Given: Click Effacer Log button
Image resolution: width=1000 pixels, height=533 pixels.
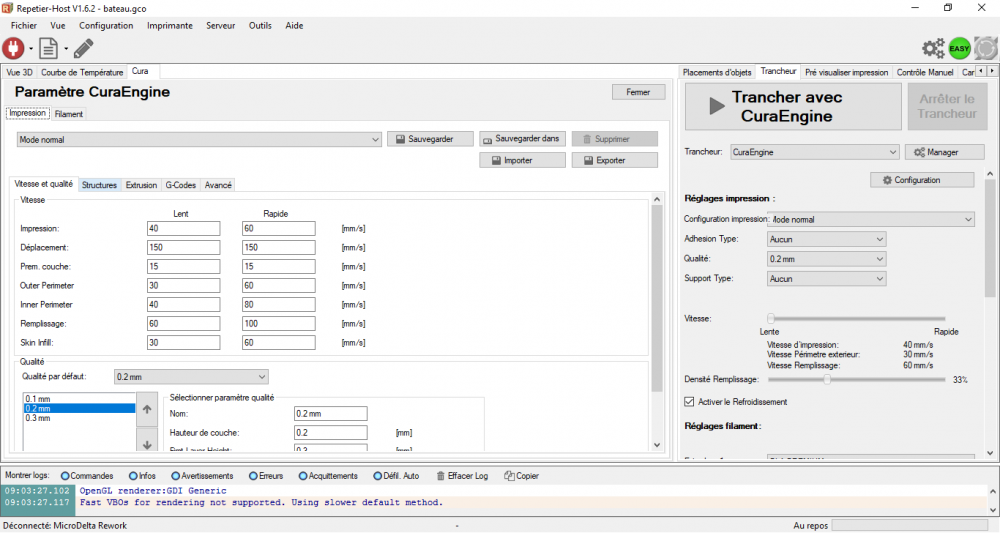Looking at the screenshot, I should click(x=462, y=476).
